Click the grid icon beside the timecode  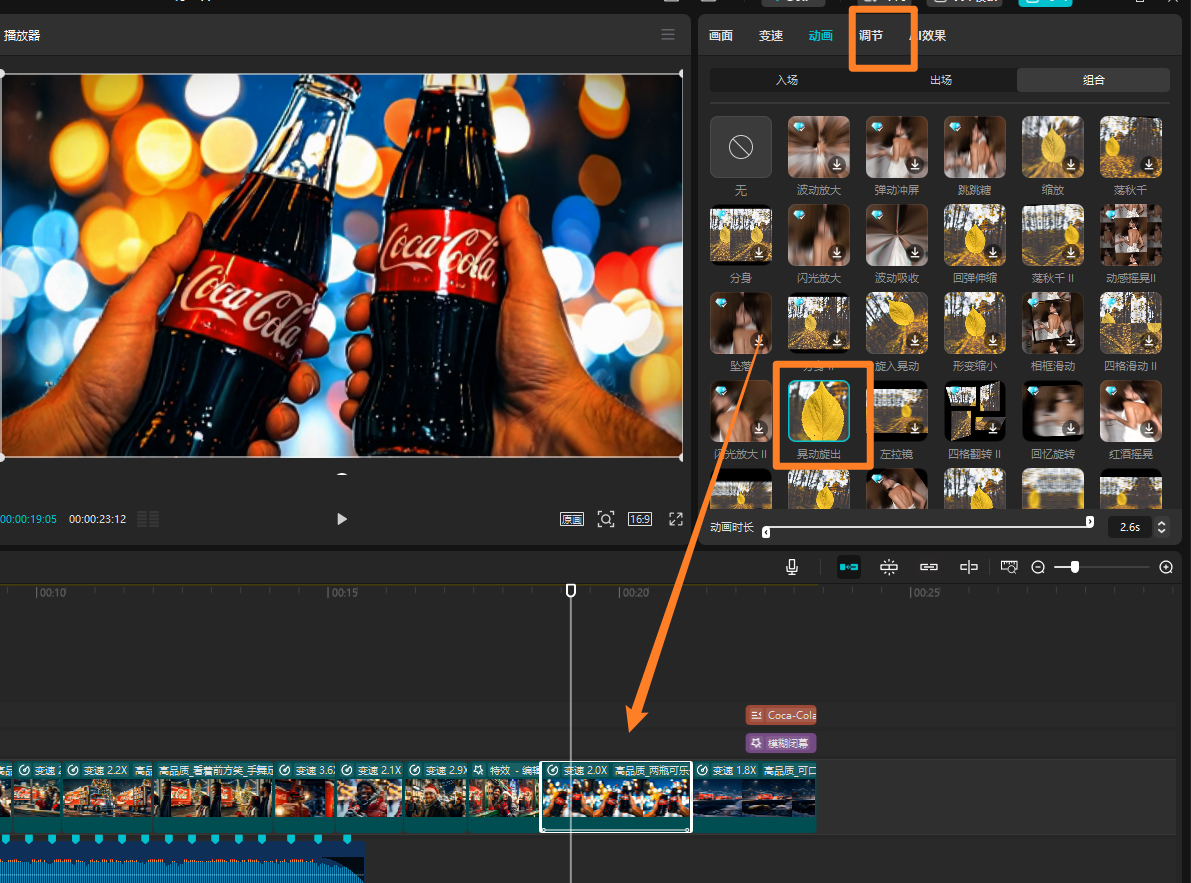tap(148, 519)
